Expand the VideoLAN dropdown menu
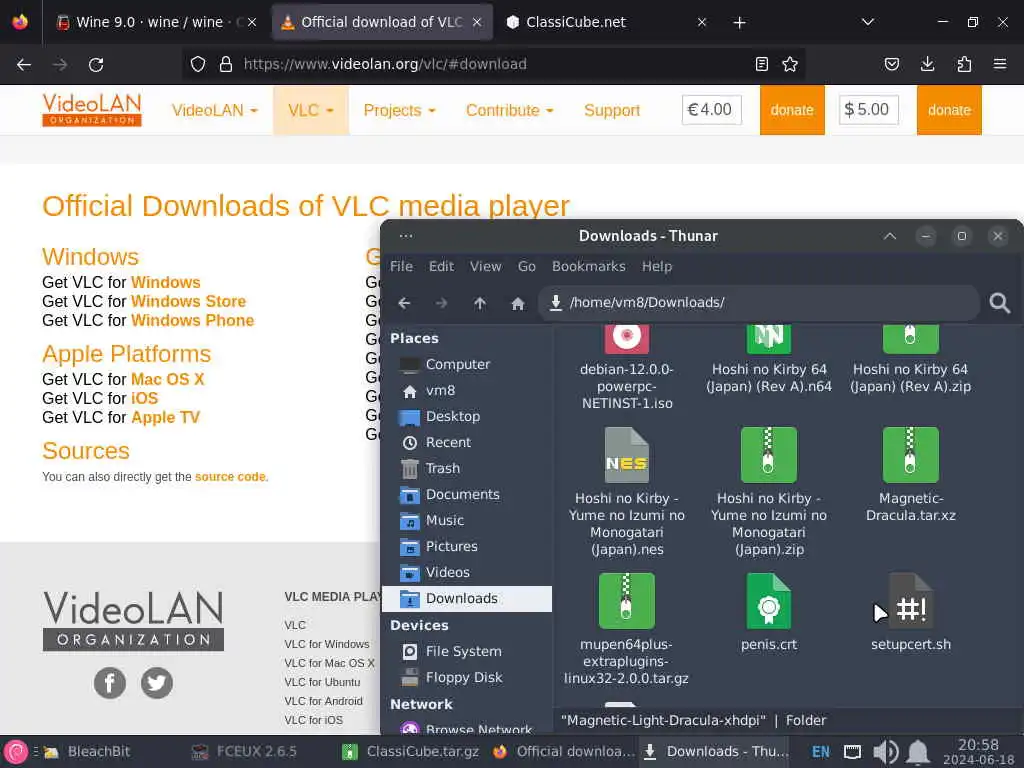 point(215,110)
